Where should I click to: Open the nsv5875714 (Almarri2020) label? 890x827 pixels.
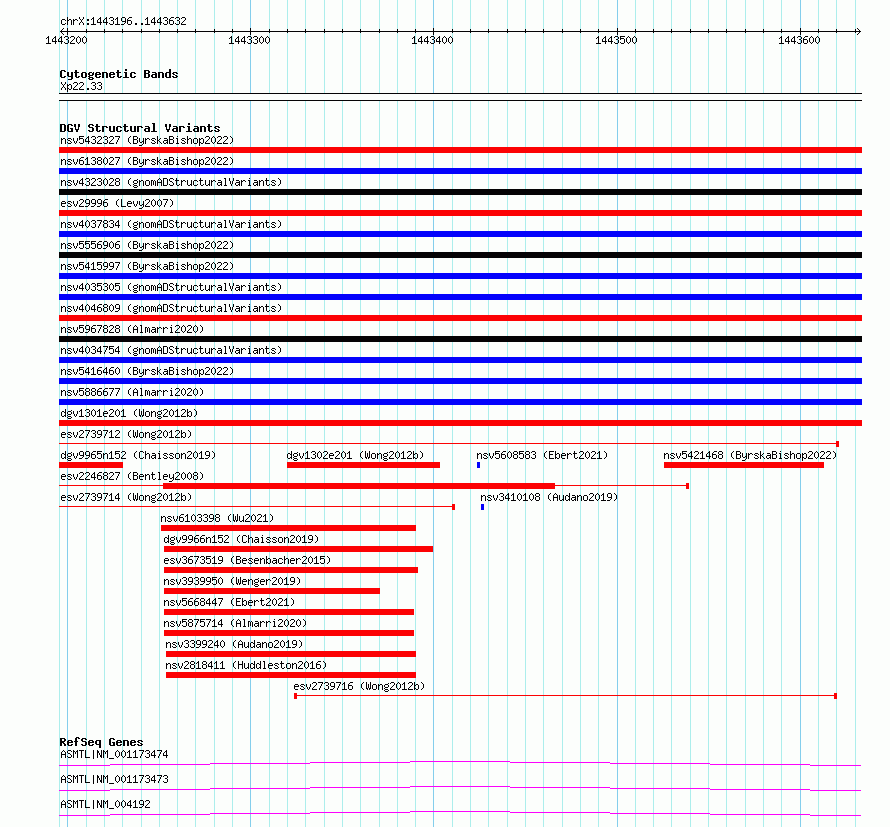[x=235, y=623]
